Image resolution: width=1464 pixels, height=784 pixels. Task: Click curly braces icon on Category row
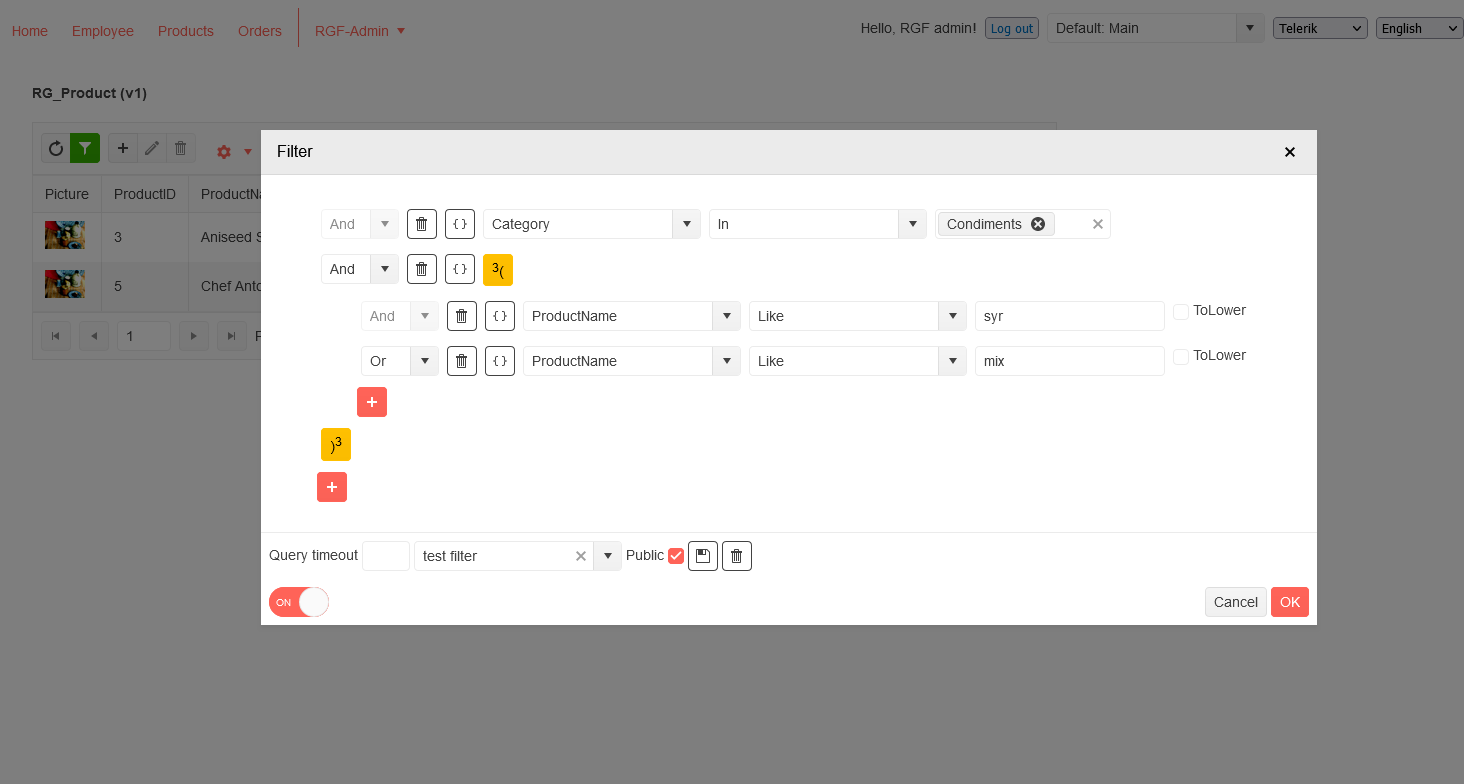(460, 224)
